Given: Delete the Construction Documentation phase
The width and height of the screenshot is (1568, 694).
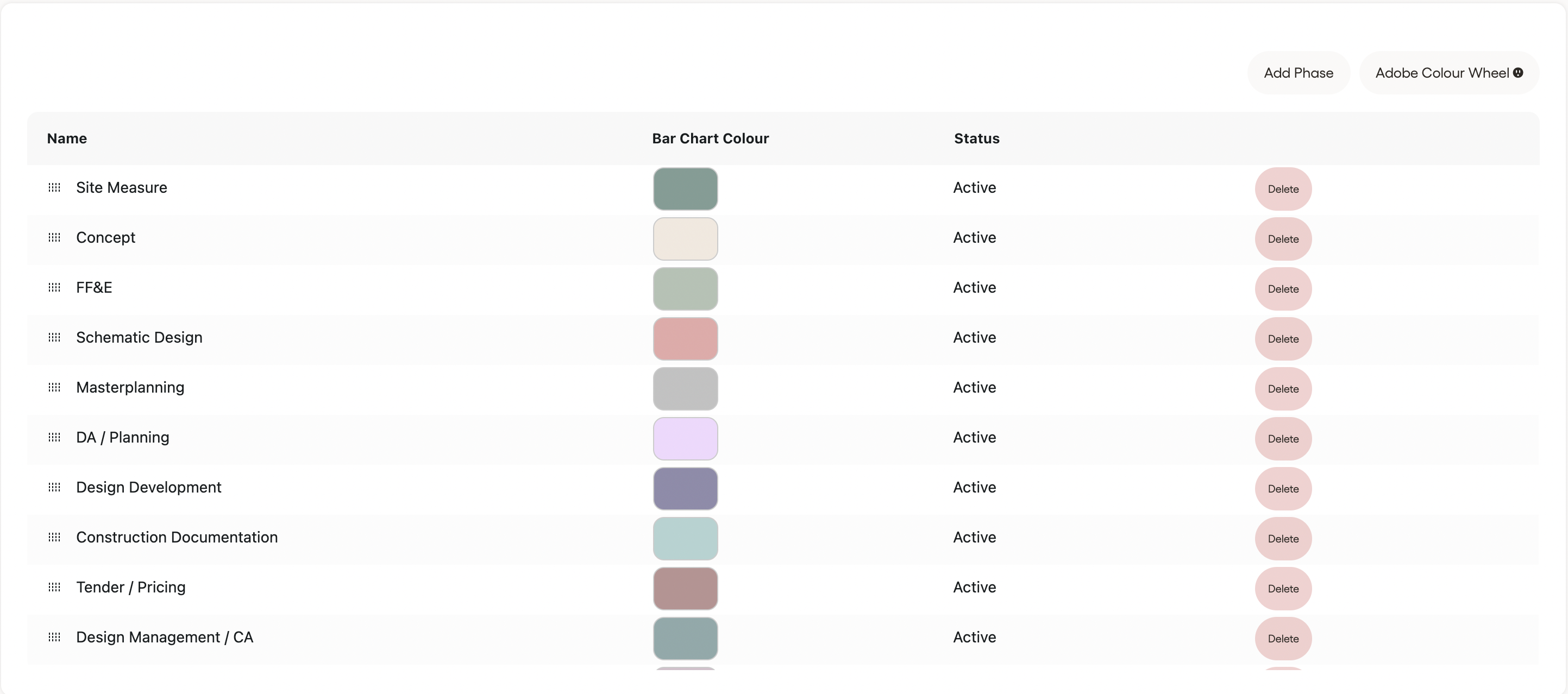Looking at the screenshot, I should (x=1283, y=538).
